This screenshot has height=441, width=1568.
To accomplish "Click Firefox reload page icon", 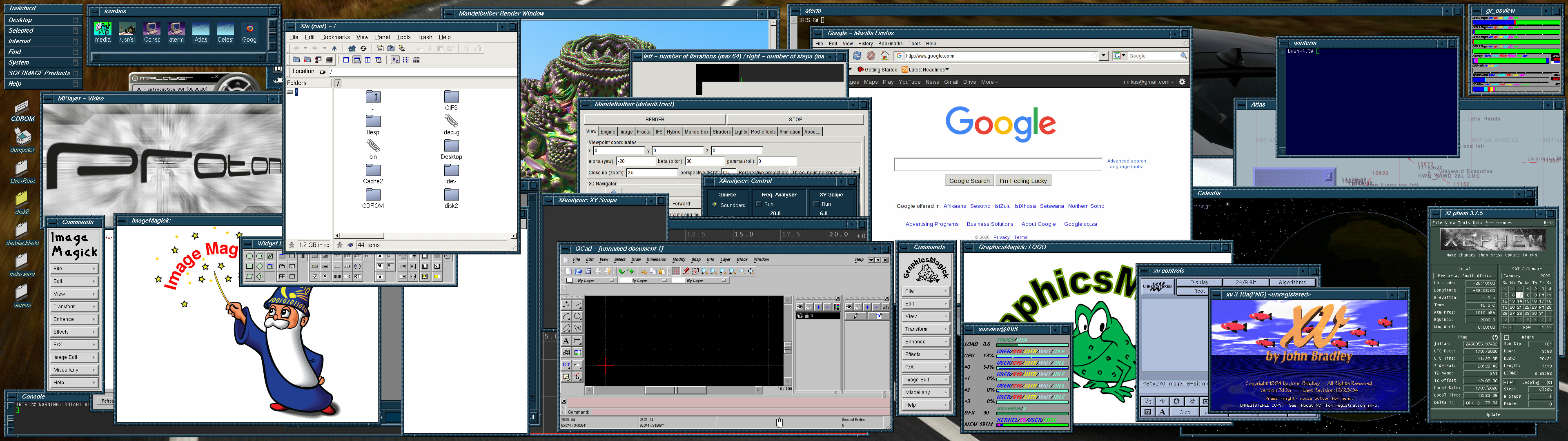I will coord(857,56).
